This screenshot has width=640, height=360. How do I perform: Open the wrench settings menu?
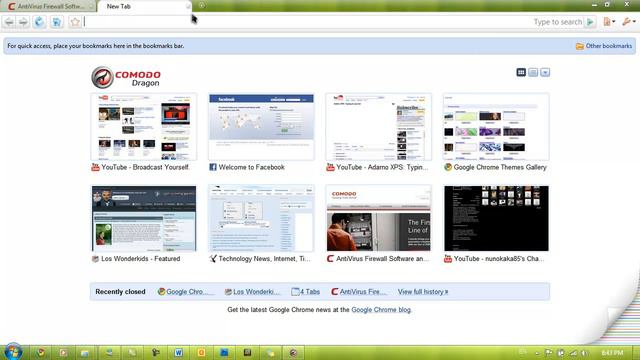[628, 22]
